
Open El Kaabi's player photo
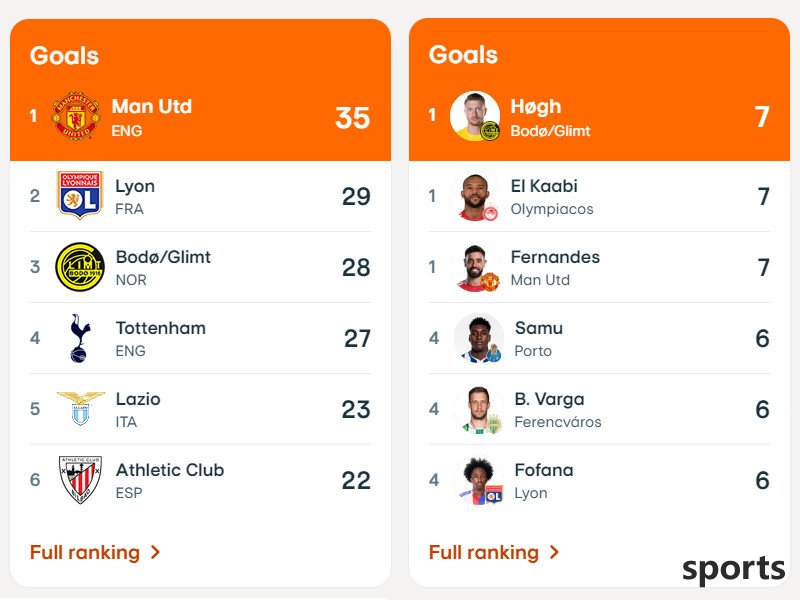pyautogui.click(x=476, y=196)
